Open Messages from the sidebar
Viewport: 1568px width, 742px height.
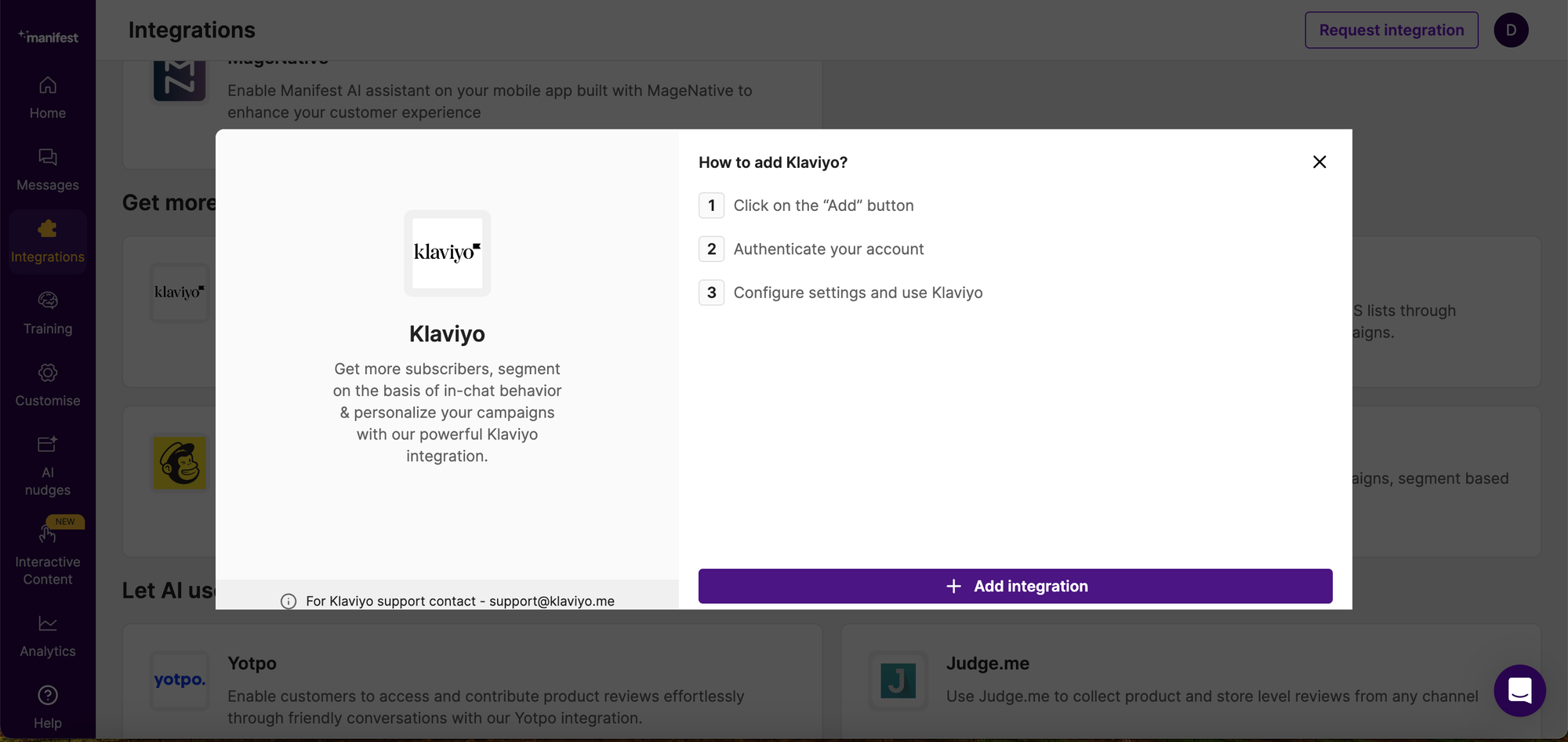48,158
